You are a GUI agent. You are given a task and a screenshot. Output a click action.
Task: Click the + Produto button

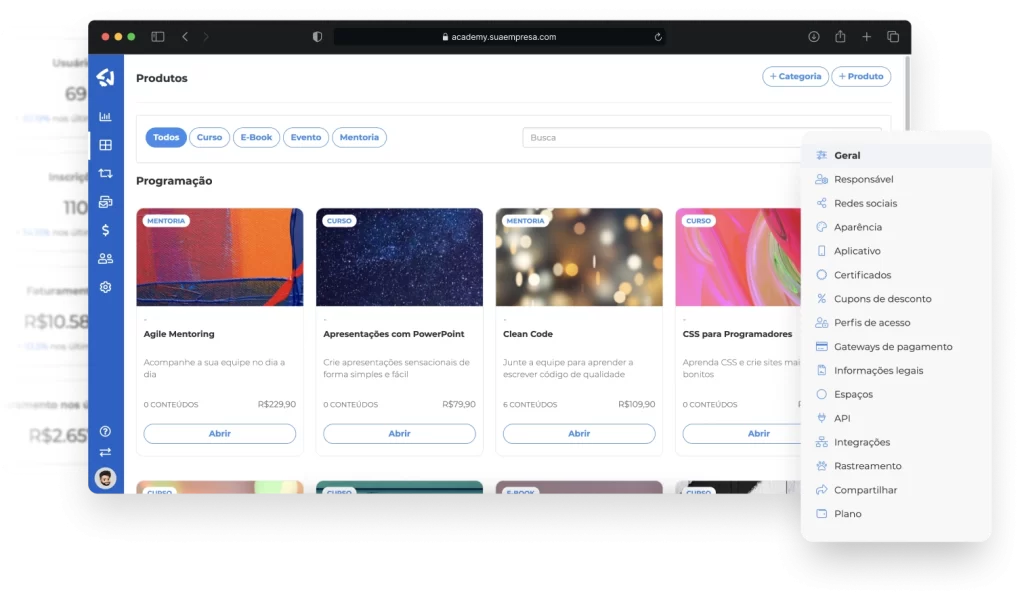pyautogui.click(x=861, y=76)
